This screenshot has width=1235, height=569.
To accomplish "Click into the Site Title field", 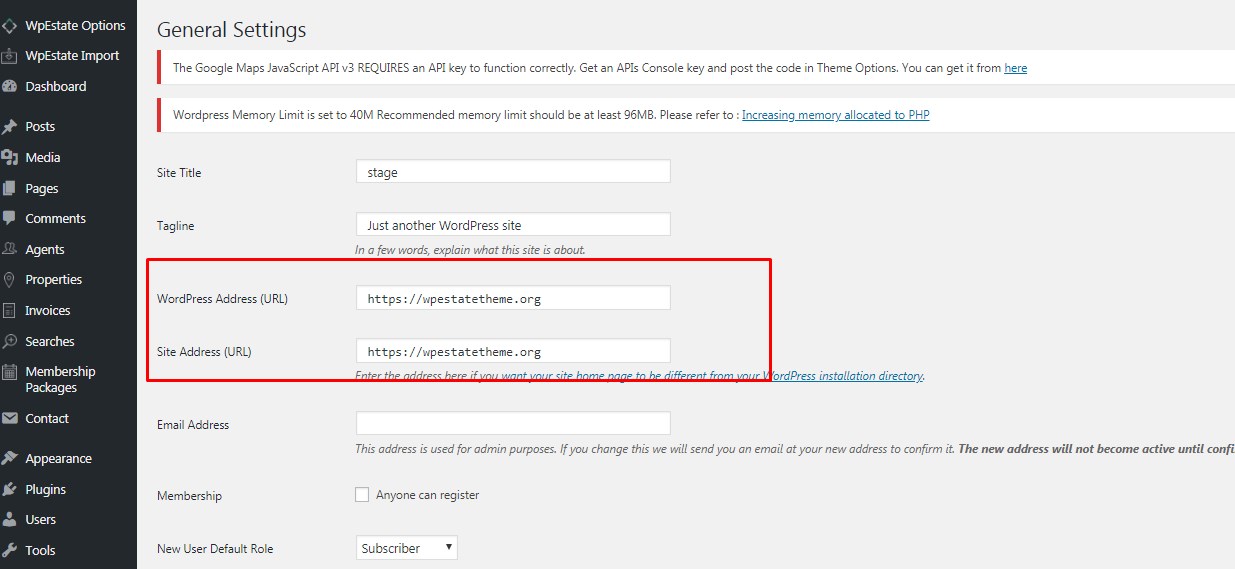I will (513, 172).
